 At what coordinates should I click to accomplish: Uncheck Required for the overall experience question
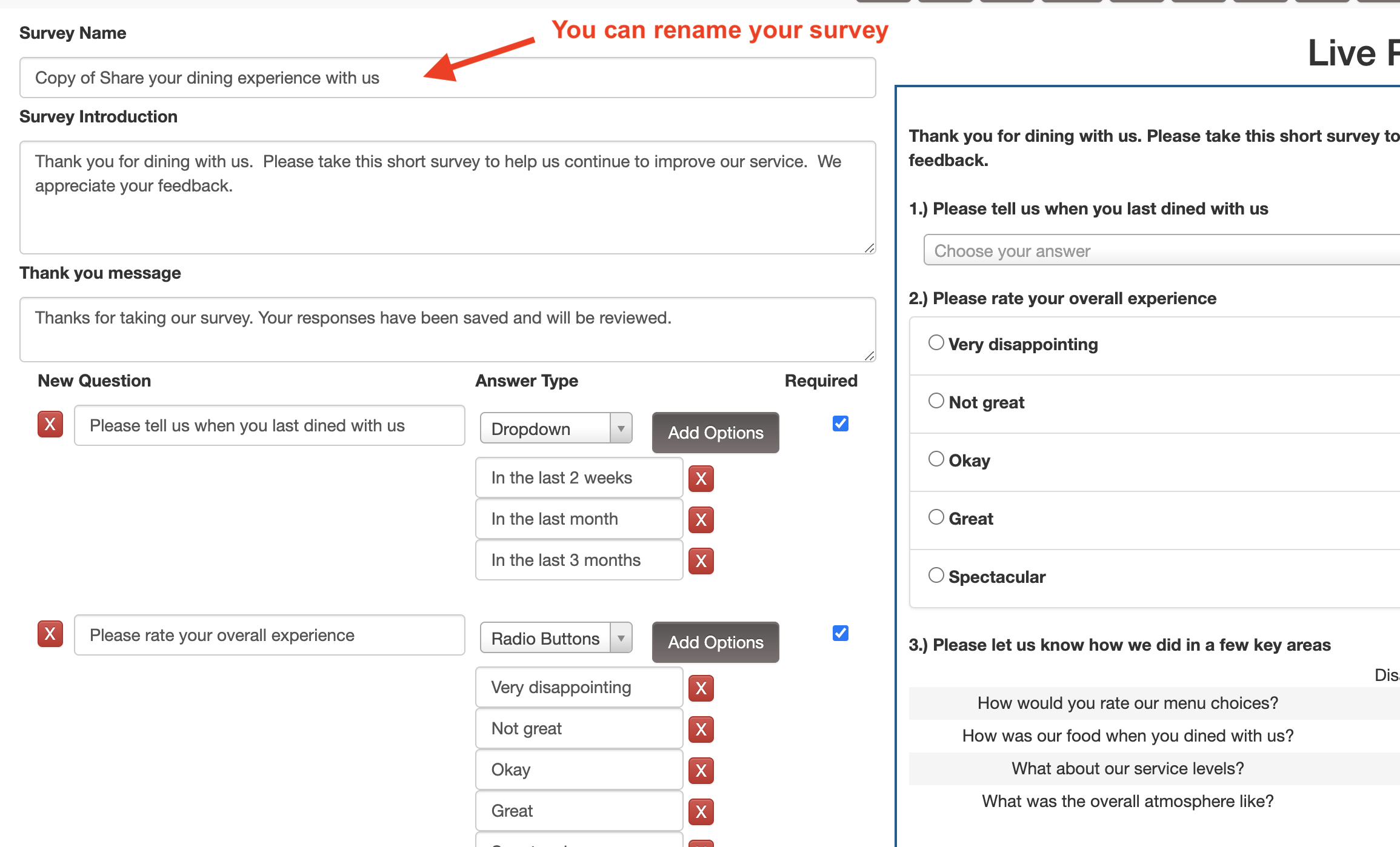click(x=841, y=633)
